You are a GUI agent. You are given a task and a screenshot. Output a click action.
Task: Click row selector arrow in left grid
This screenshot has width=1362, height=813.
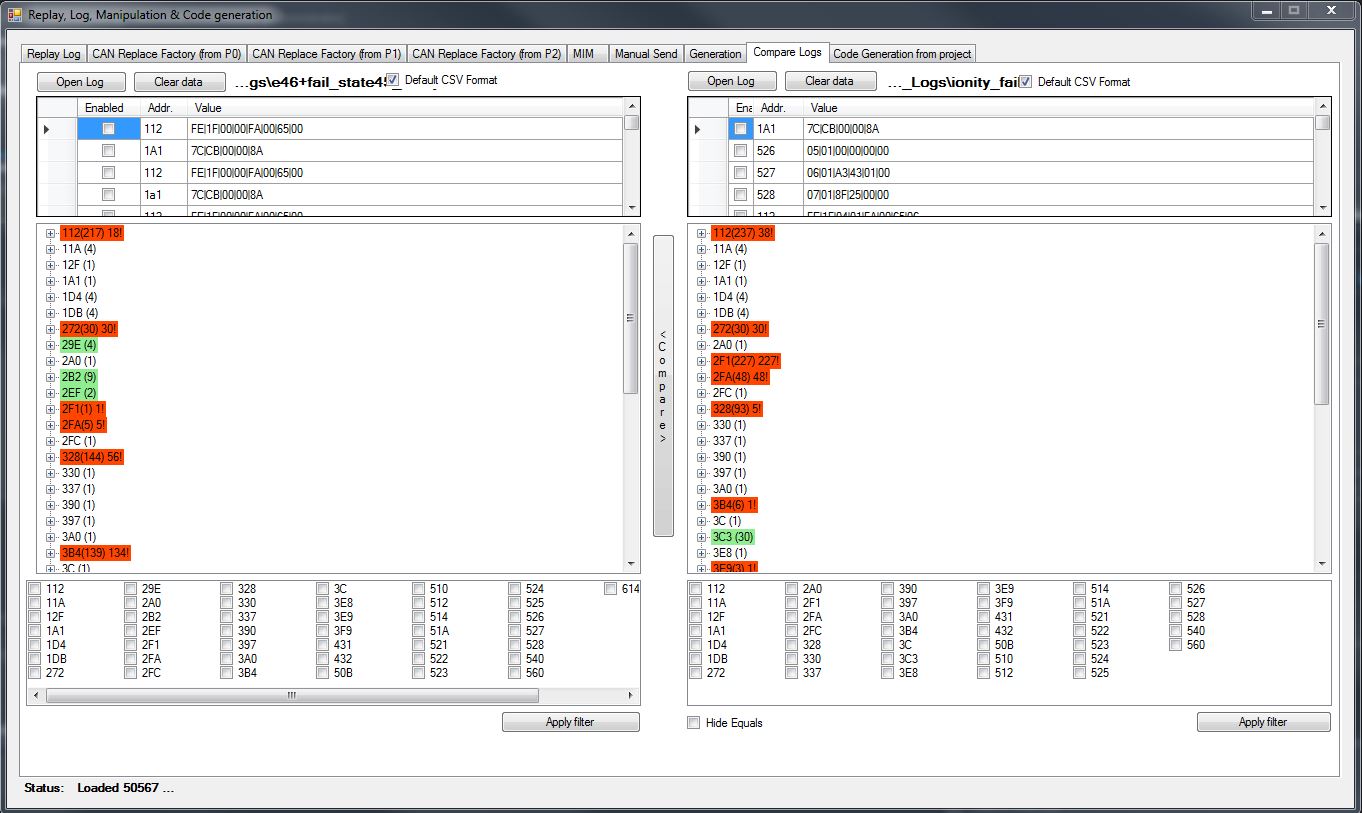[46, 129]
